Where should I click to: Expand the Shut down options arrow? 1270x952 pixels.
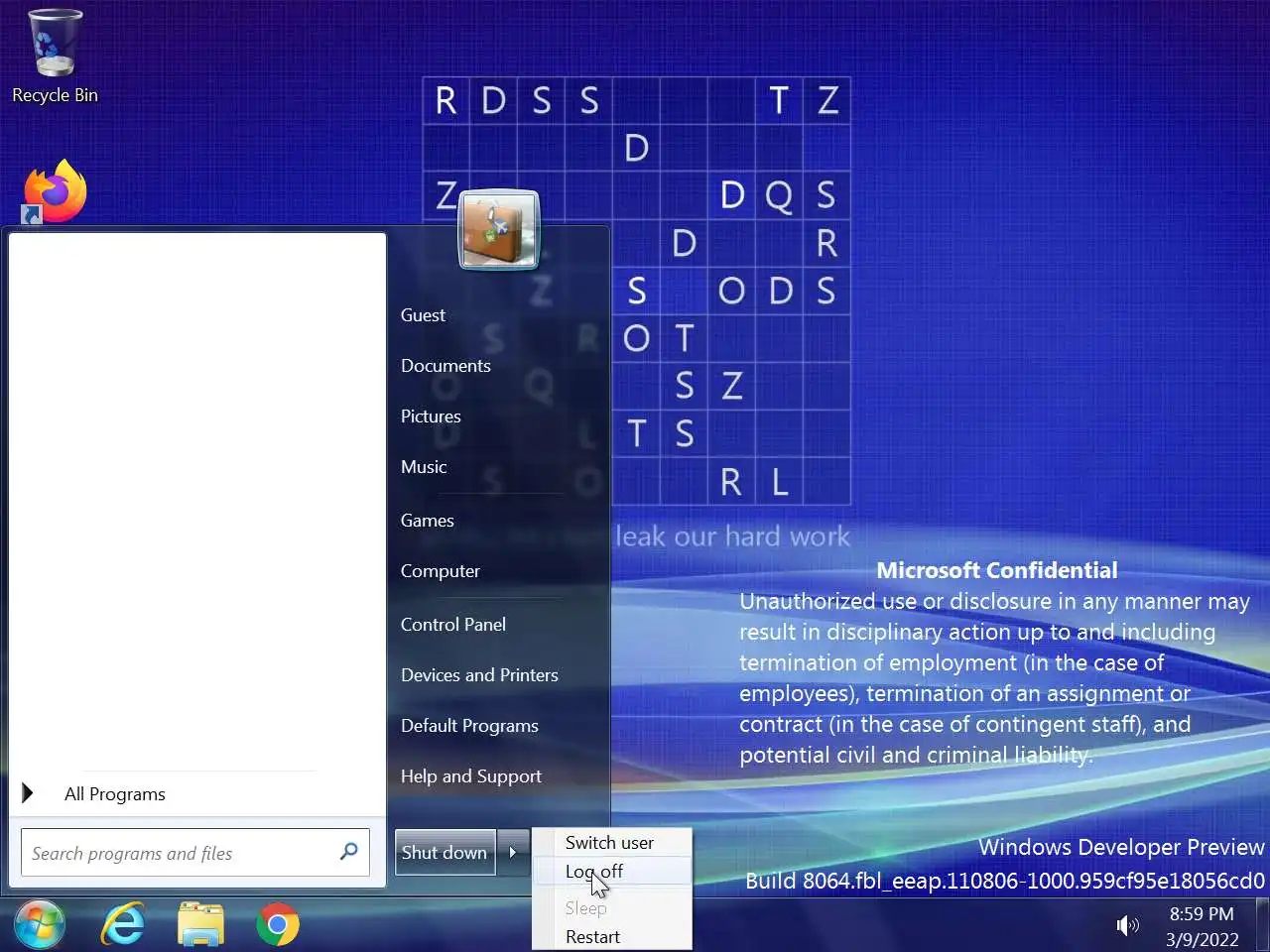pyautogui.click(x=513, y=852)
